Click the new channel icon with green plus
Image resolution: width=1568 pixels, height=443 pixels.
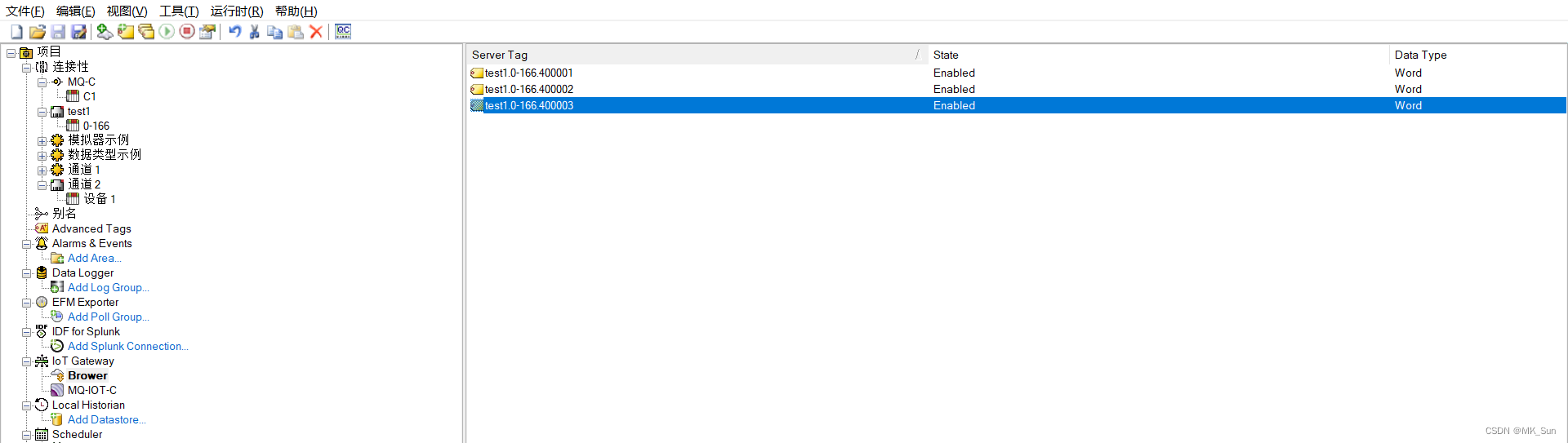105,32
